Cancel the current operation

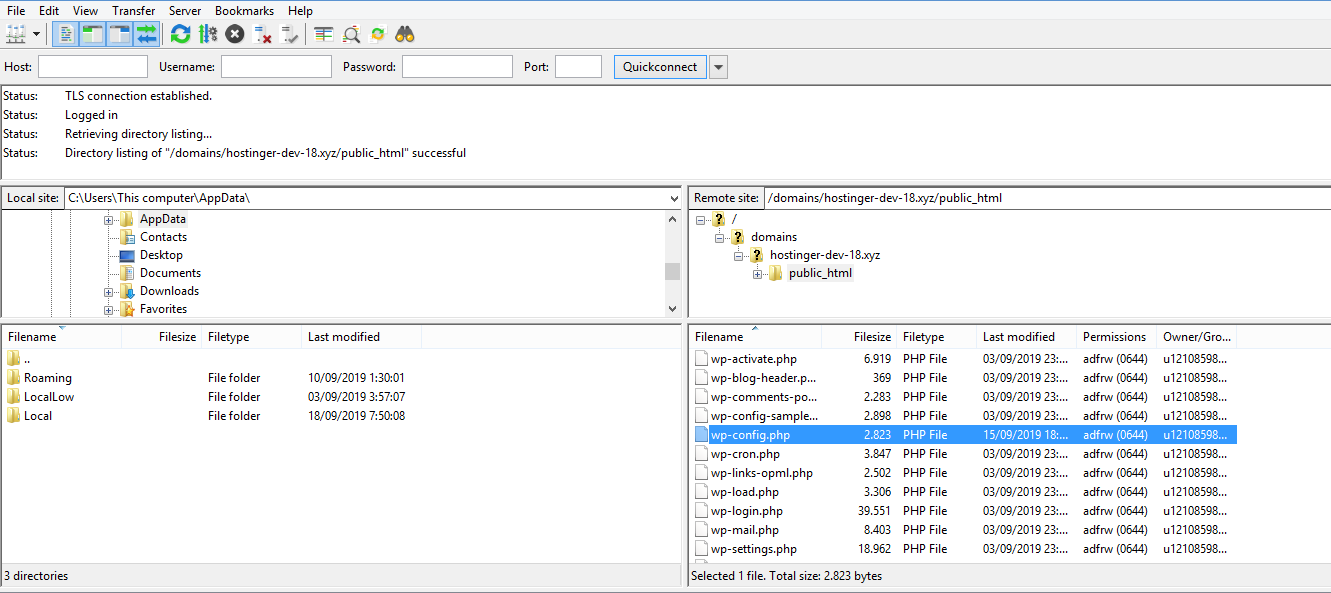(233, 33)
